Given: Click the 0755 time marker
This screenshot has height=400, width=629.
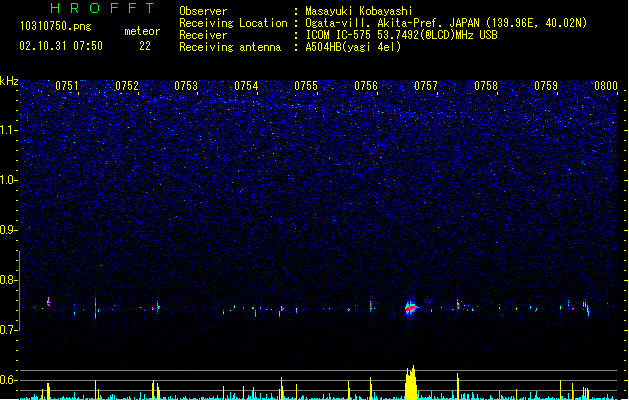Looking at the screenshot, I should tap(306, 86).
